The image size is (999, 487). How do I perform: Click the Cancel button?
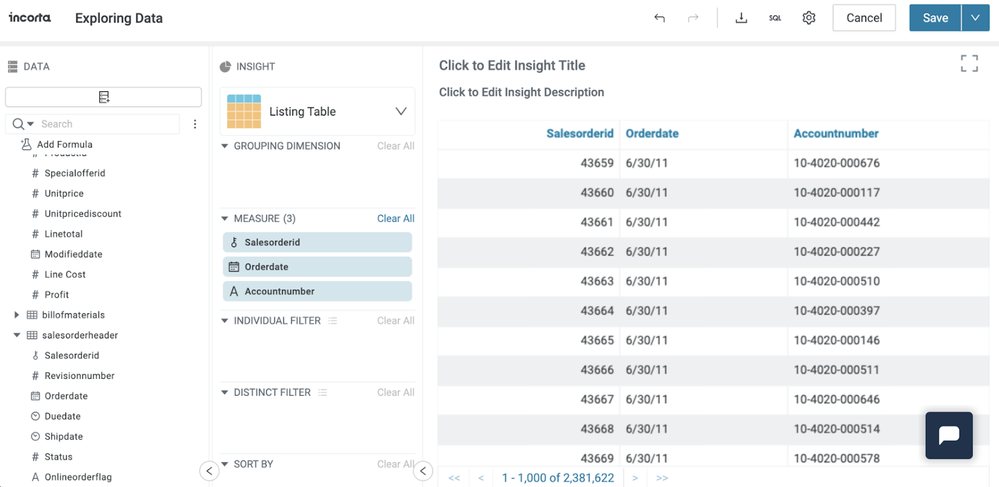point(863,18)
